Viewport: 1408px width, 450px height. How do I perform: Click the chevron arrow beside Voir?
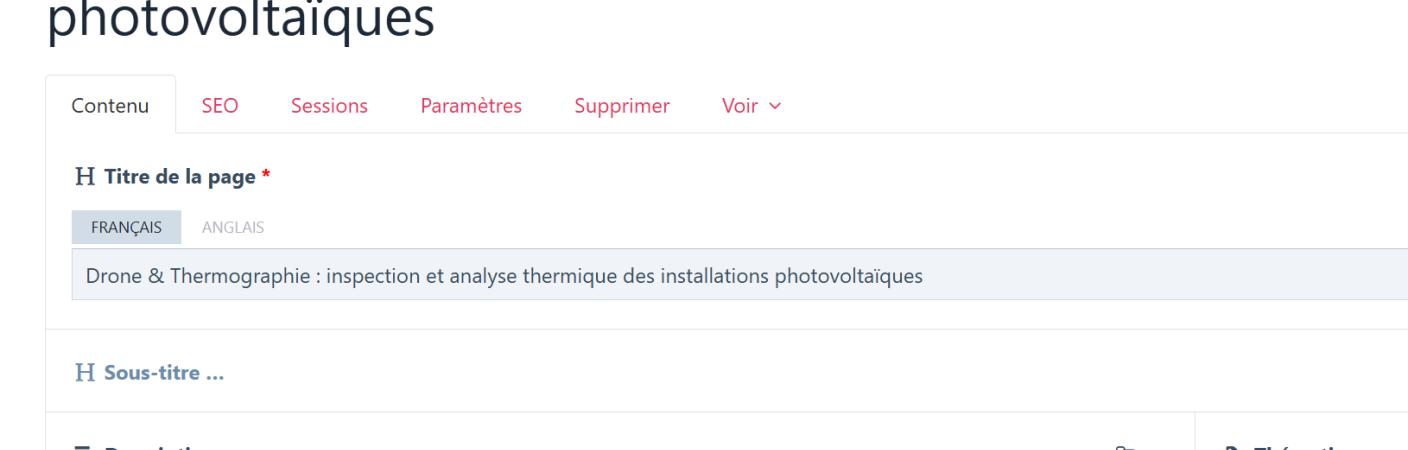[x=775, y=106]
